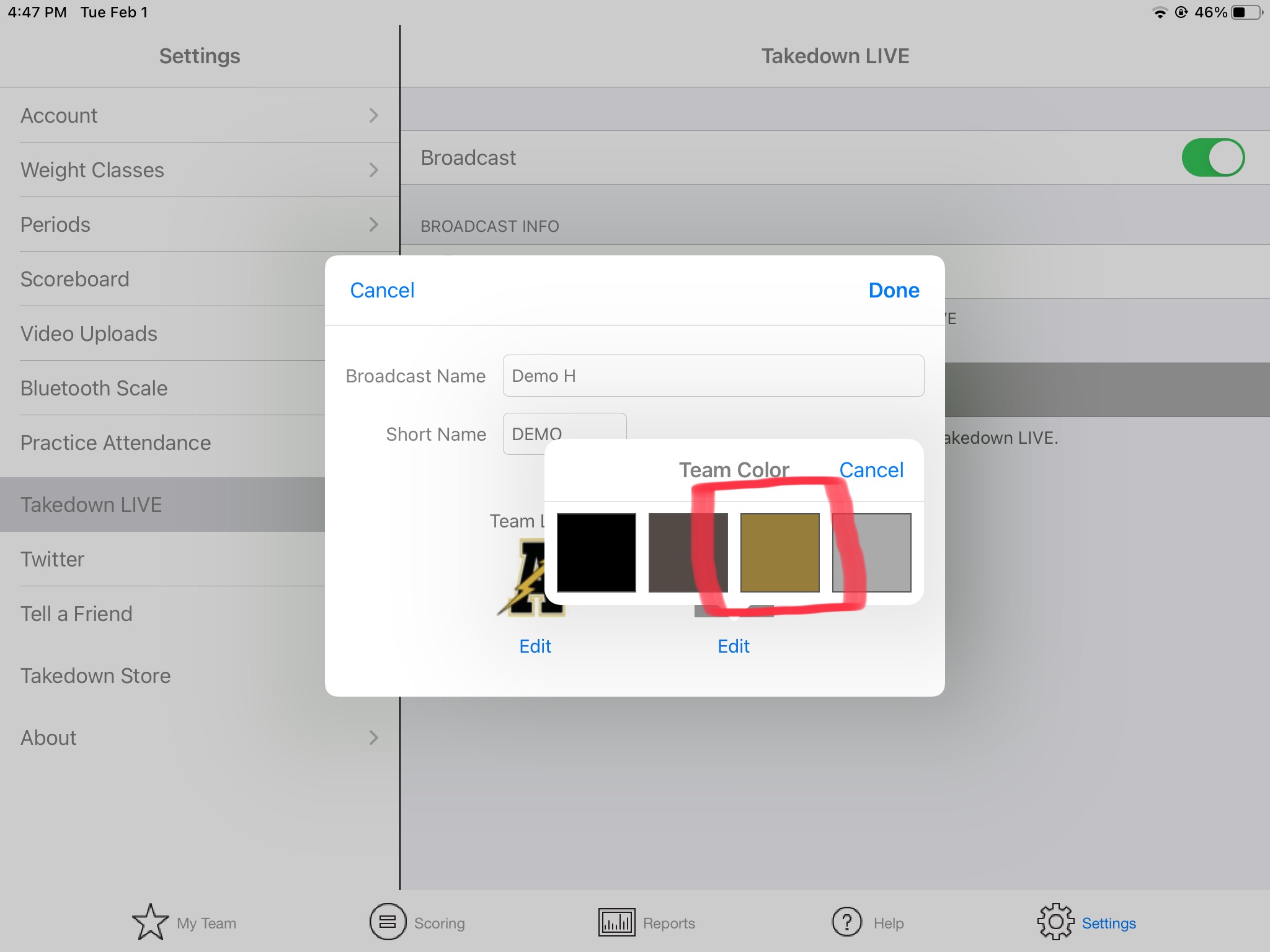Click the Broadcast Name text field
The width and height of the screenshot is (1270, 952).
click(x=713, y=376)
